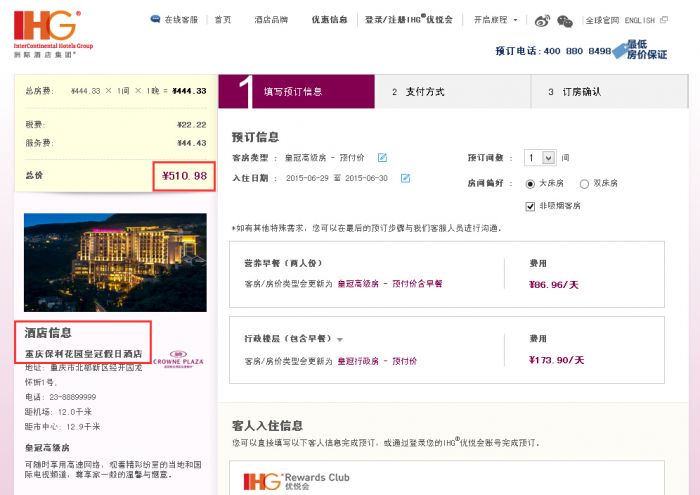The image size is (700, 495).
Task: Click the lowest rate guarantee tag icon
Action: click(x=620, y=50)
